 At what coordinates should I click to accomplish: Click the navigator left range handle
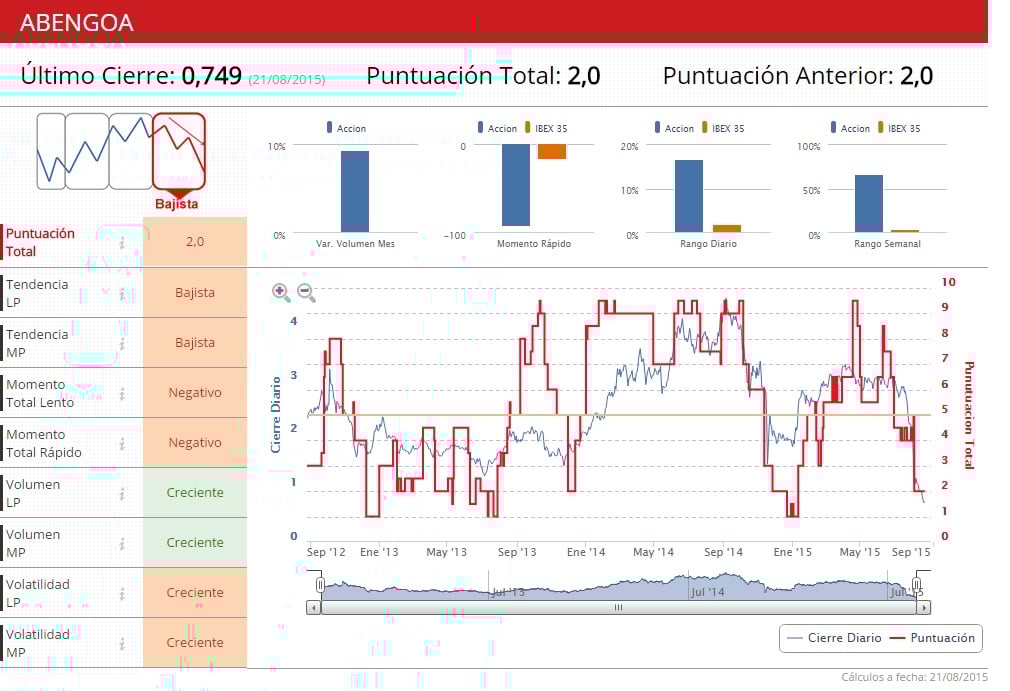pyautogui.click(x=320, y=585)
